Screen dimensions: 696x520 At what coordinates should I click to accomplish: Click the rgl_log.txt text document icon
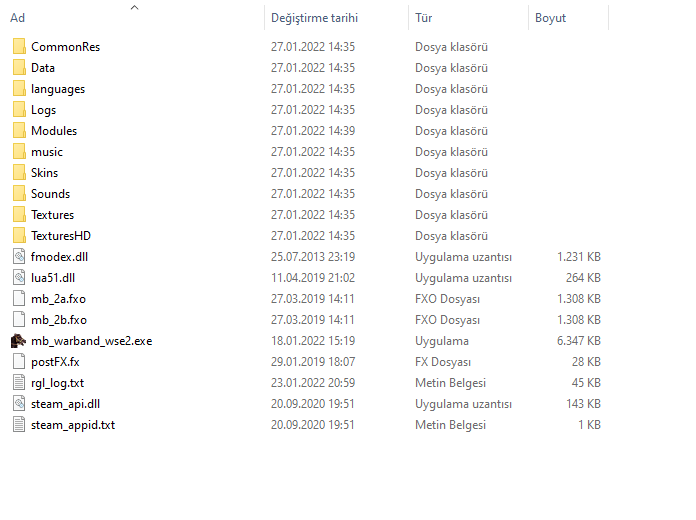pos(19,383)
